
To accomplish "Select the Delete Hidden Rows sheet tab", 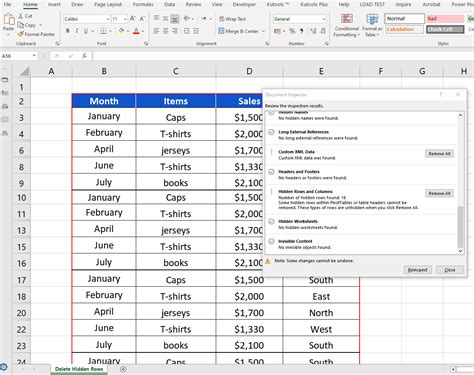I will pyautogui.click(x=79, y=369).
